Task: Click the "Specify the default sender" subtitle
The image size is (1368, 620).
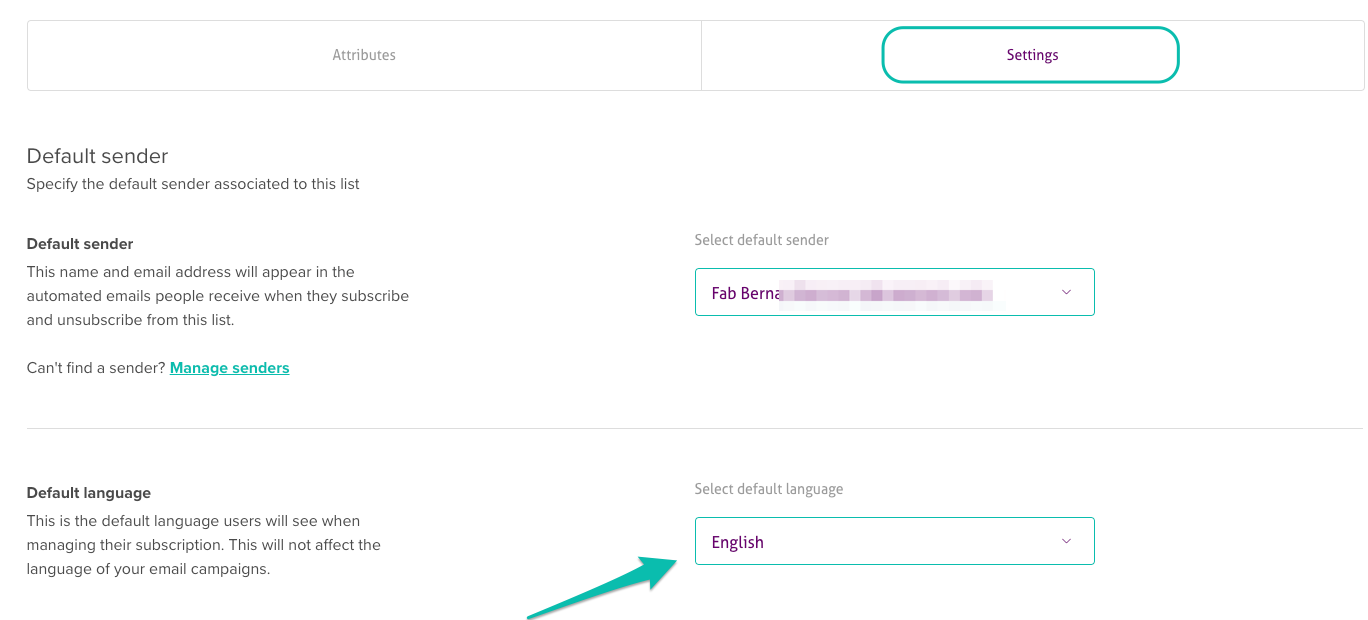Action: (193, 184)
